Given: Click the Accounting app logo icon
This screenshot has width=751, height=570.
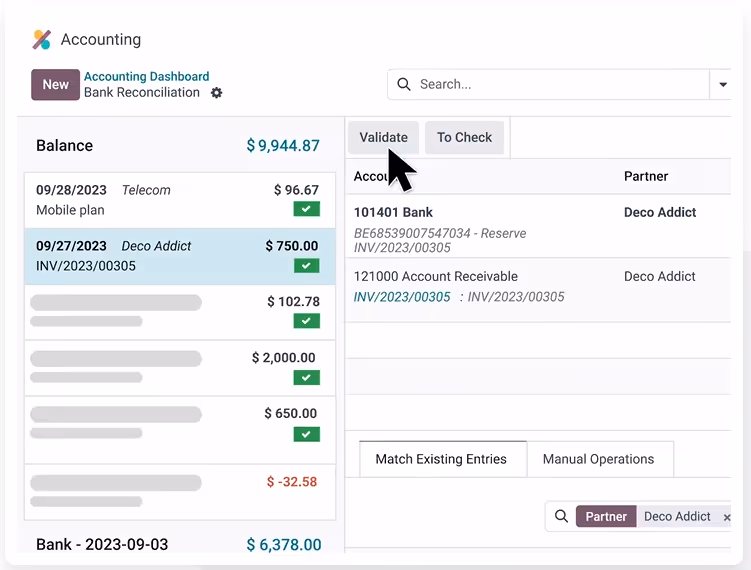Looking at the screenshot, I should point(42,40).
